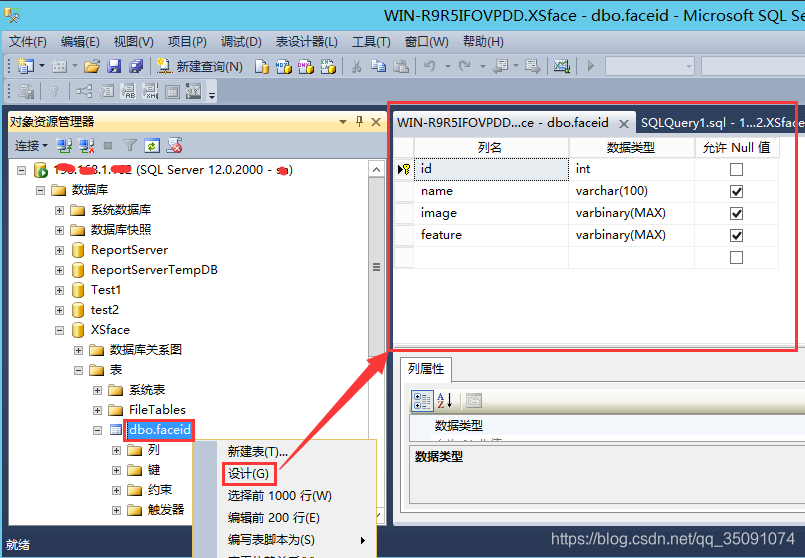The width and height of the screenshot is (805, 558).
Task: Click the Filter funnel icon in Object Explorer
Action: tap(130, 146)
